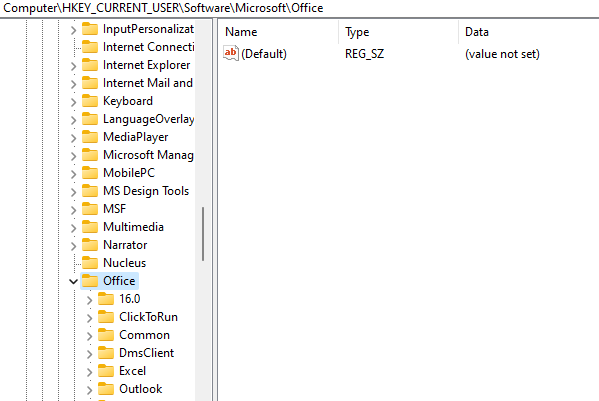Screen dimensions: 599x401
Task: Expand the MobilePC key
Action: coord(73,174)
